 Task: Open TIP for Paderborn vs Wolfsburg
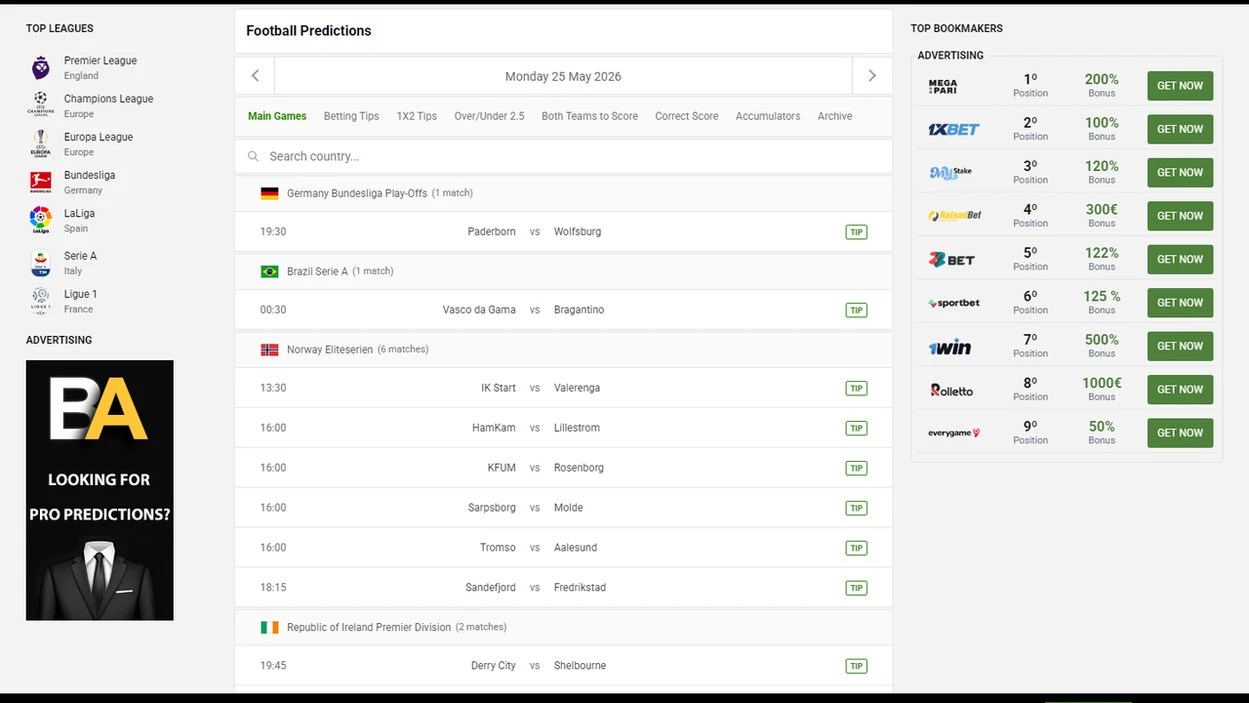856,232
